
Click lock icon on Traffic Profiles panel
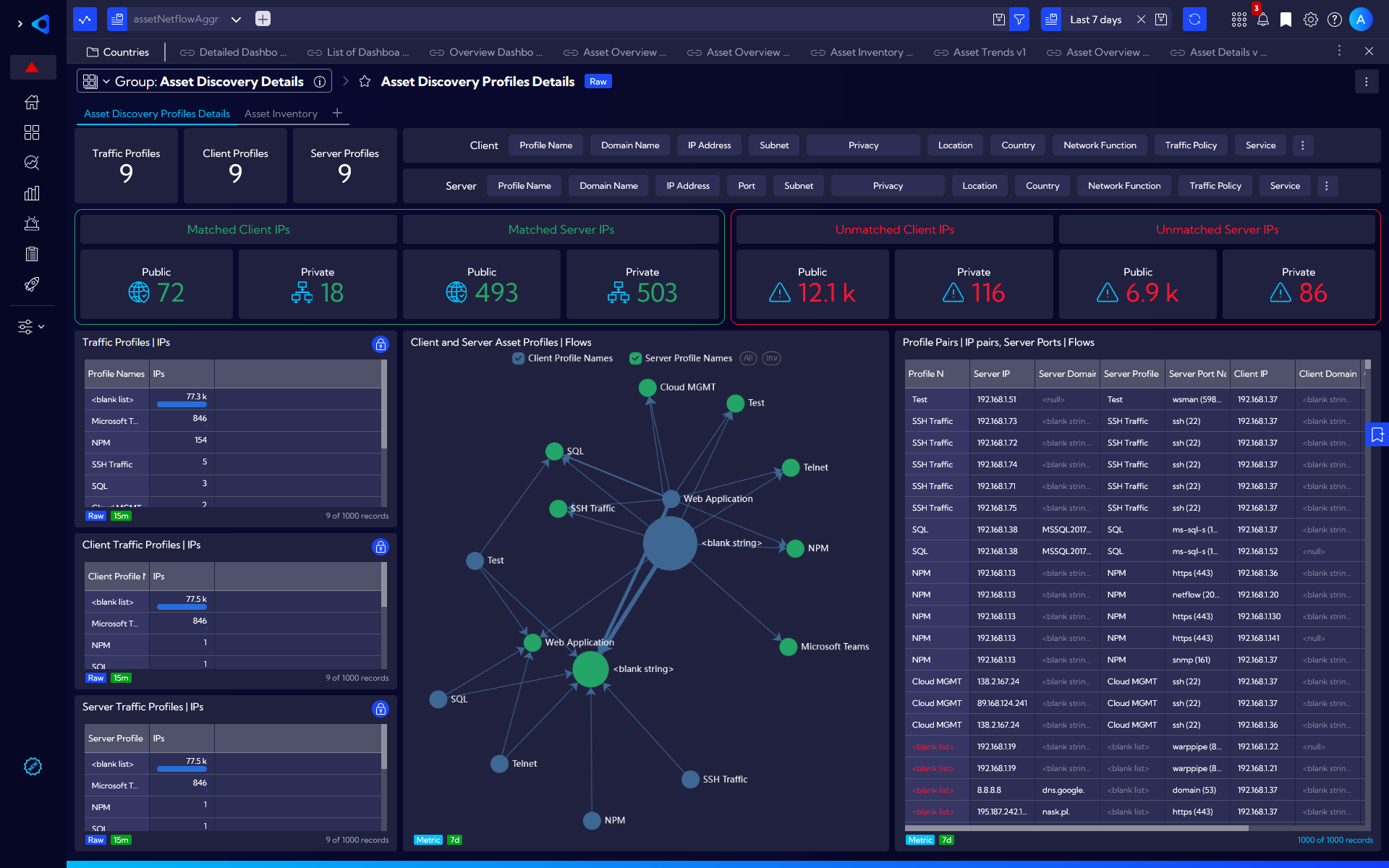(x=381, y=344)
